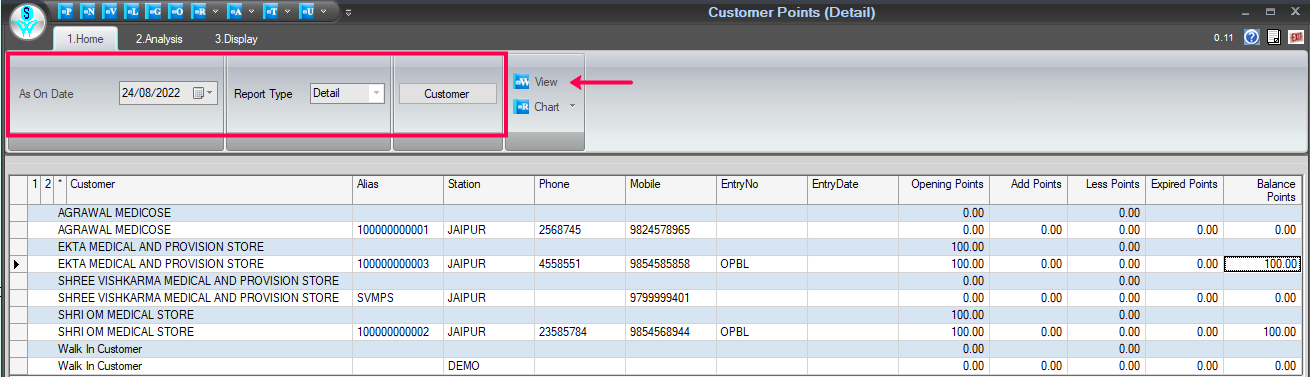Click the U quick access icon

[x=306, y=12]
